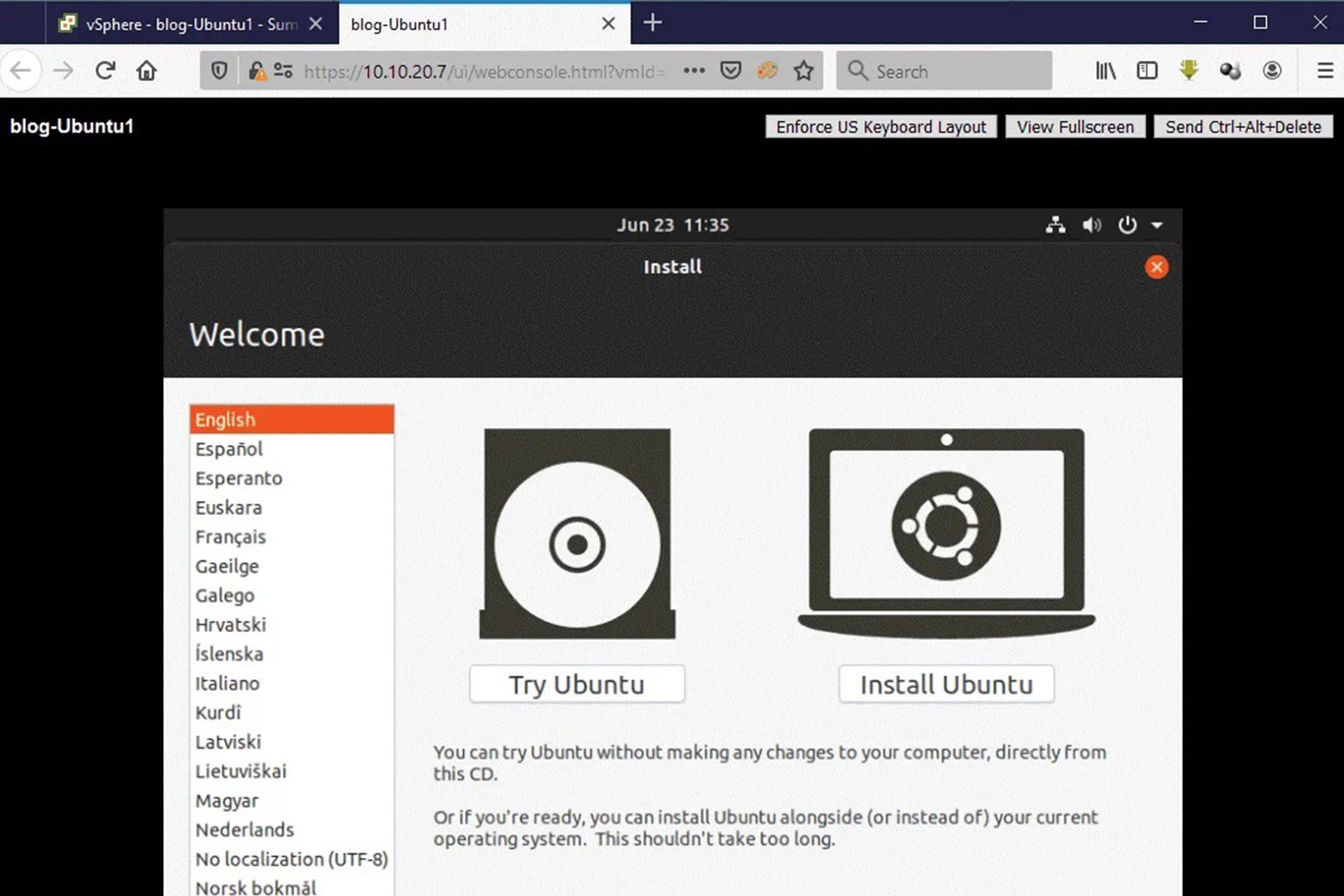1344x896 pixels.
Task: Close the Ubuntu Install window
Action: pyautogui.click(x=1156, y=267)
